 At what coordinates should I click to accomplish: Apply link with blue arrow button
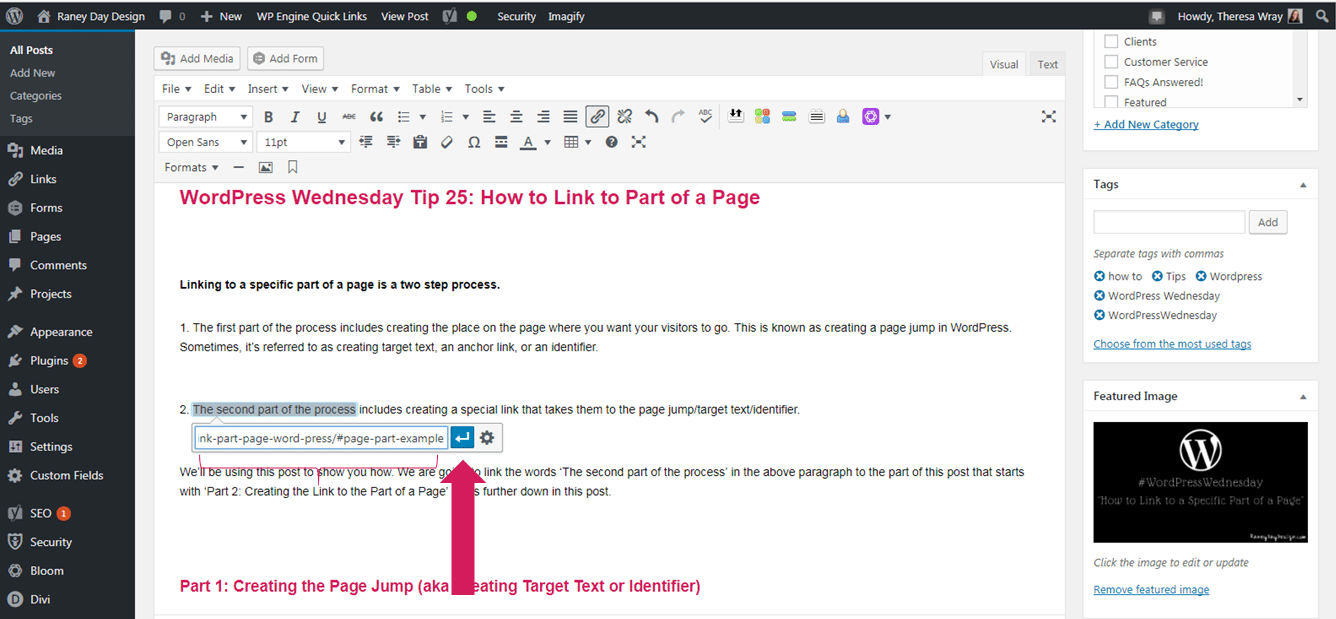[462, 438]
